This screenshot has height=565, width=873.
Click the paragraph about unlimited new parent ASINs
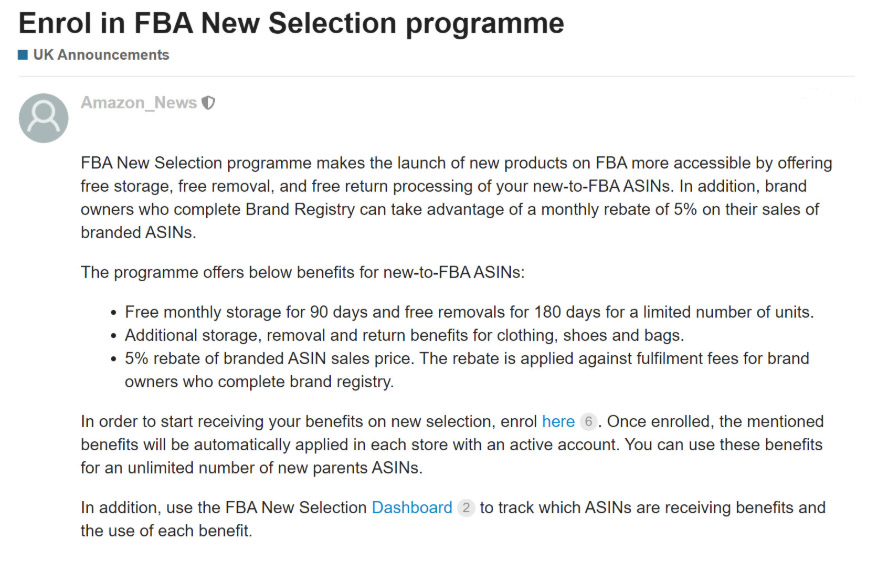click(452, 444)
